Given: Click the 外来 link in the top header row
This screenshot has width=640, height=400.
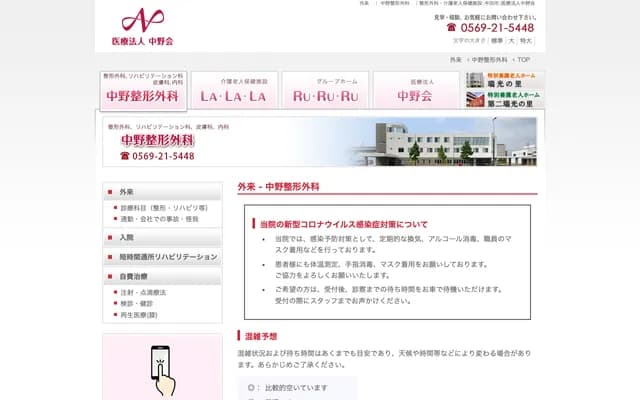Looking at the screenshot, I should tap(364, 3).
